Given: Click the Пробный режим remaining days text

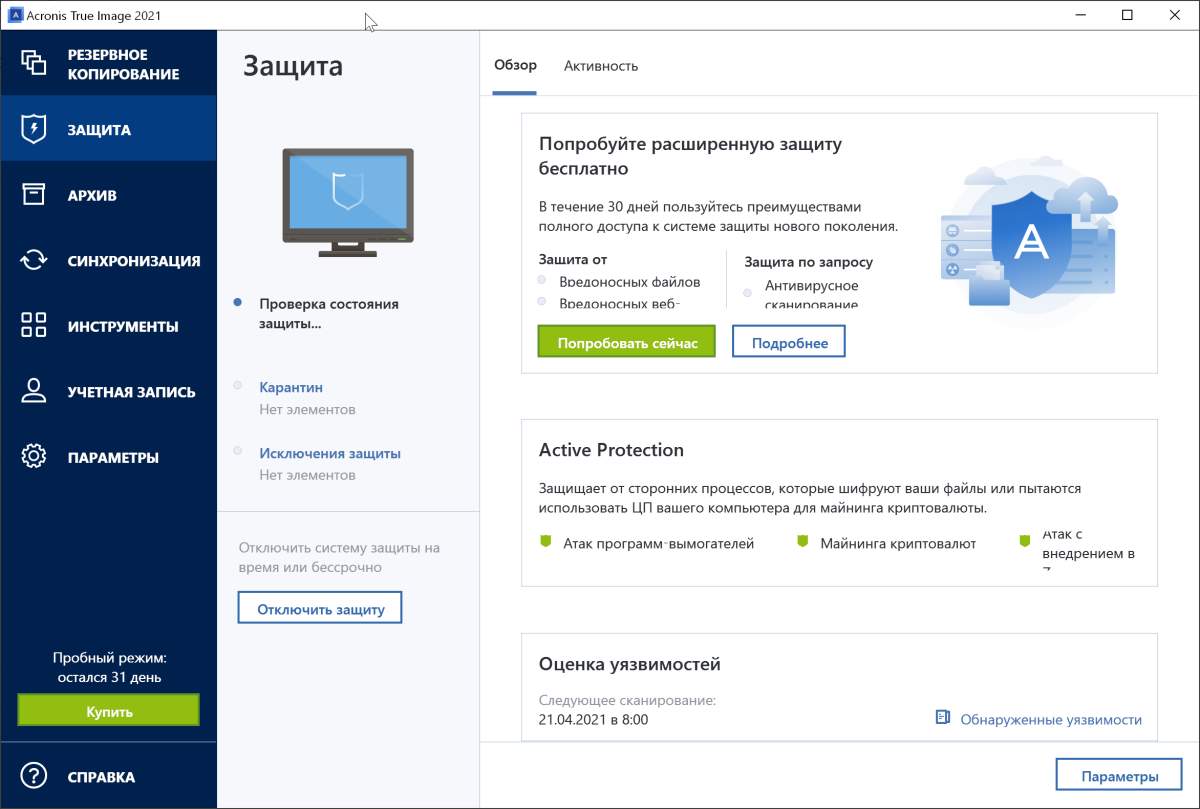Looking at the screenshot, I should pos(109,668).
